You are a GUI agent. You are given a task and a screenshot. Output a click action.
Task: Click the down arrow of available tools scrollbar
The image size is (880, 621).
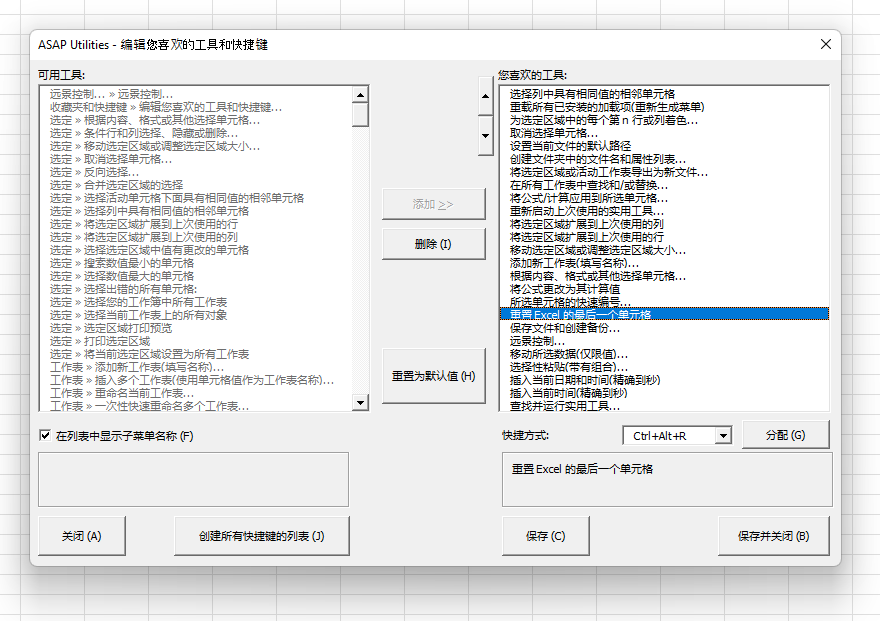pyautogui.click(x=360, y=402)
